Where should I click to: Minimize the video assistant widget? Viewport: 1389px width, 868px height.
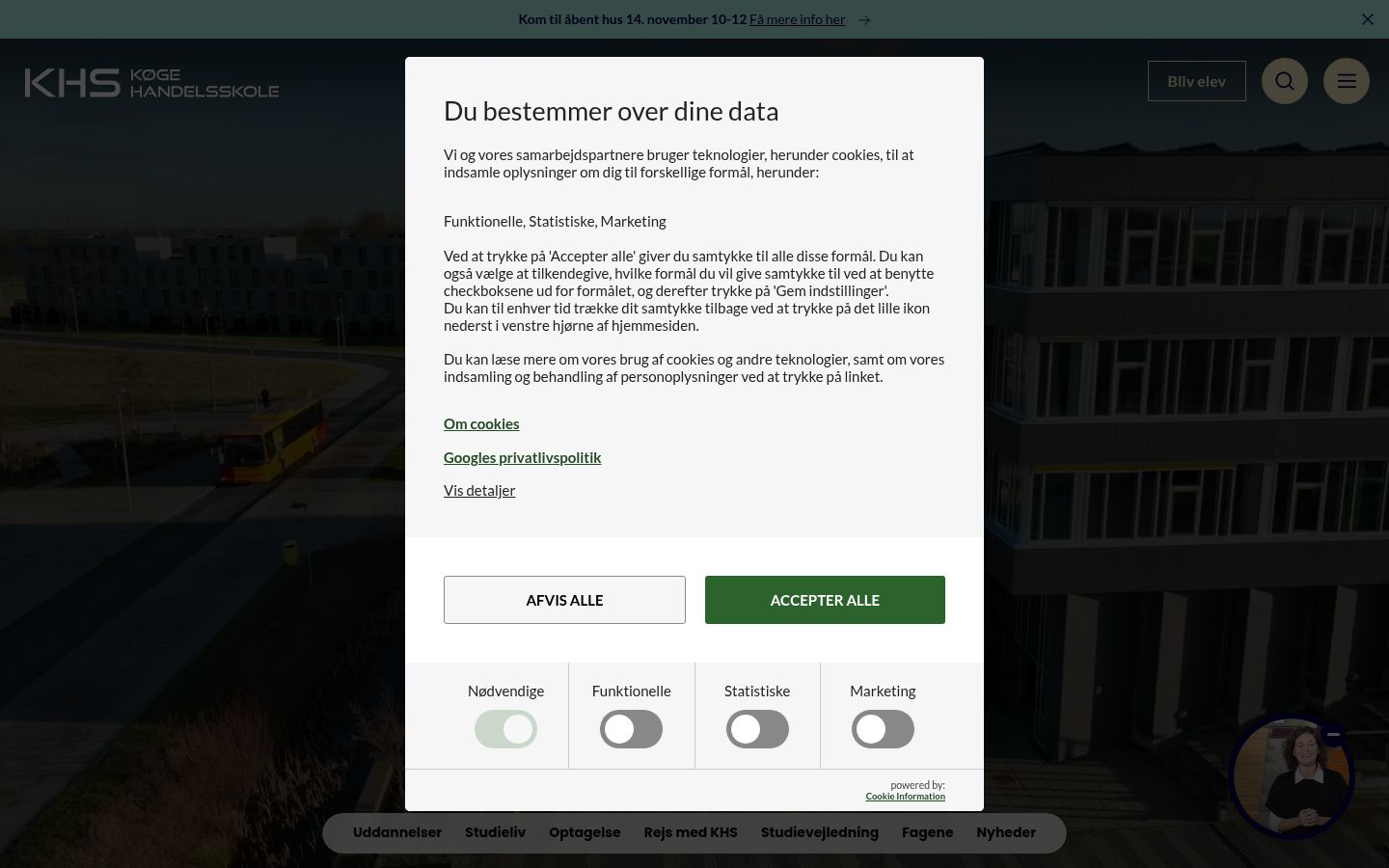[1334, 735]
